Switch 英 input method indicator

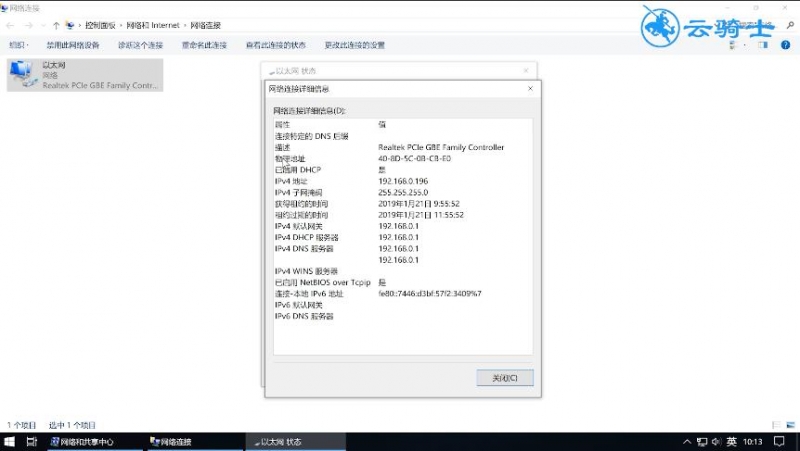732,442
